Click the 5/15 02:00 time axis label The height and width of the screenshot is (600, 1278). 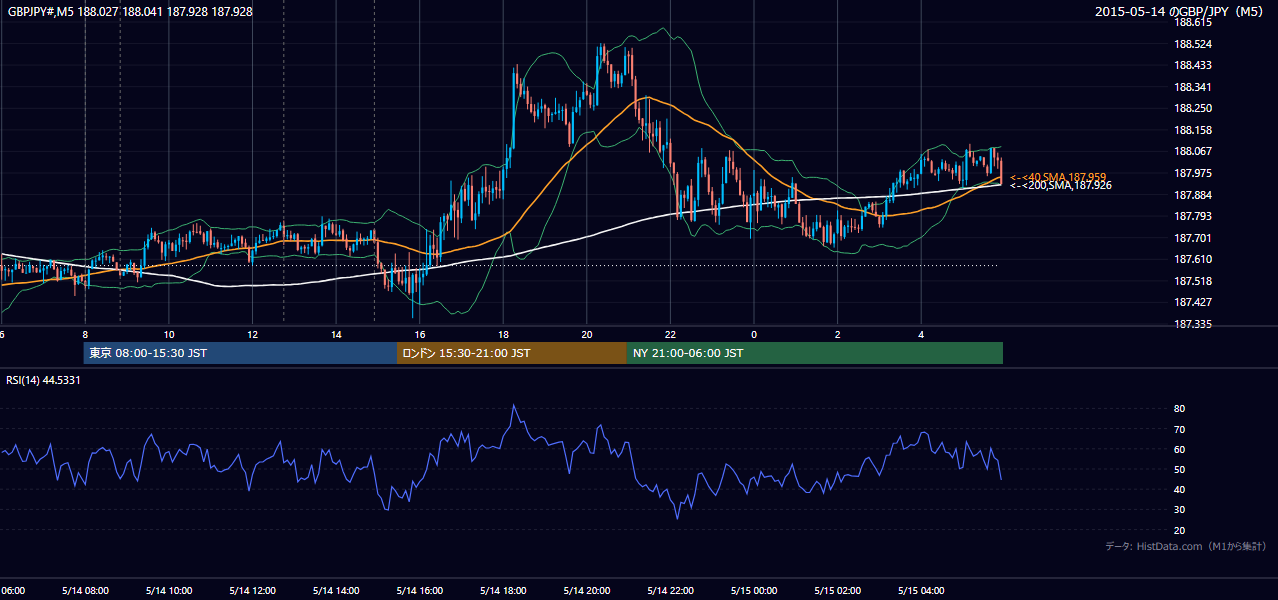click(837, 590)
